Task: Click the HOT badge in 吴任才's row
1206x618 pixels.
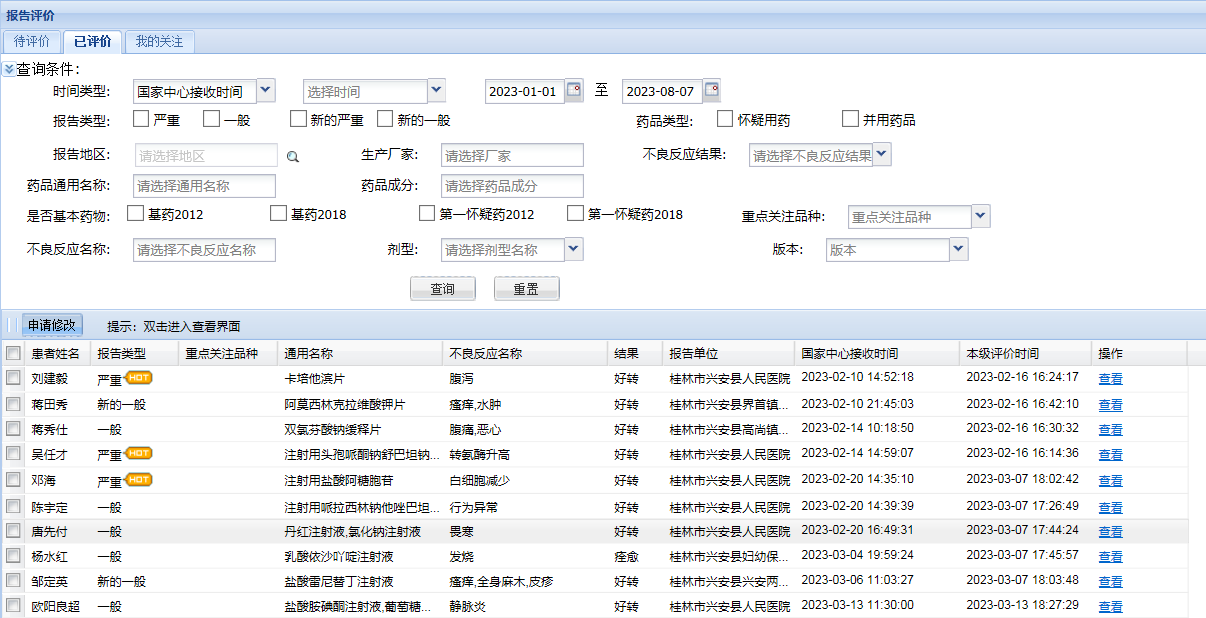Action: point(138,454)
